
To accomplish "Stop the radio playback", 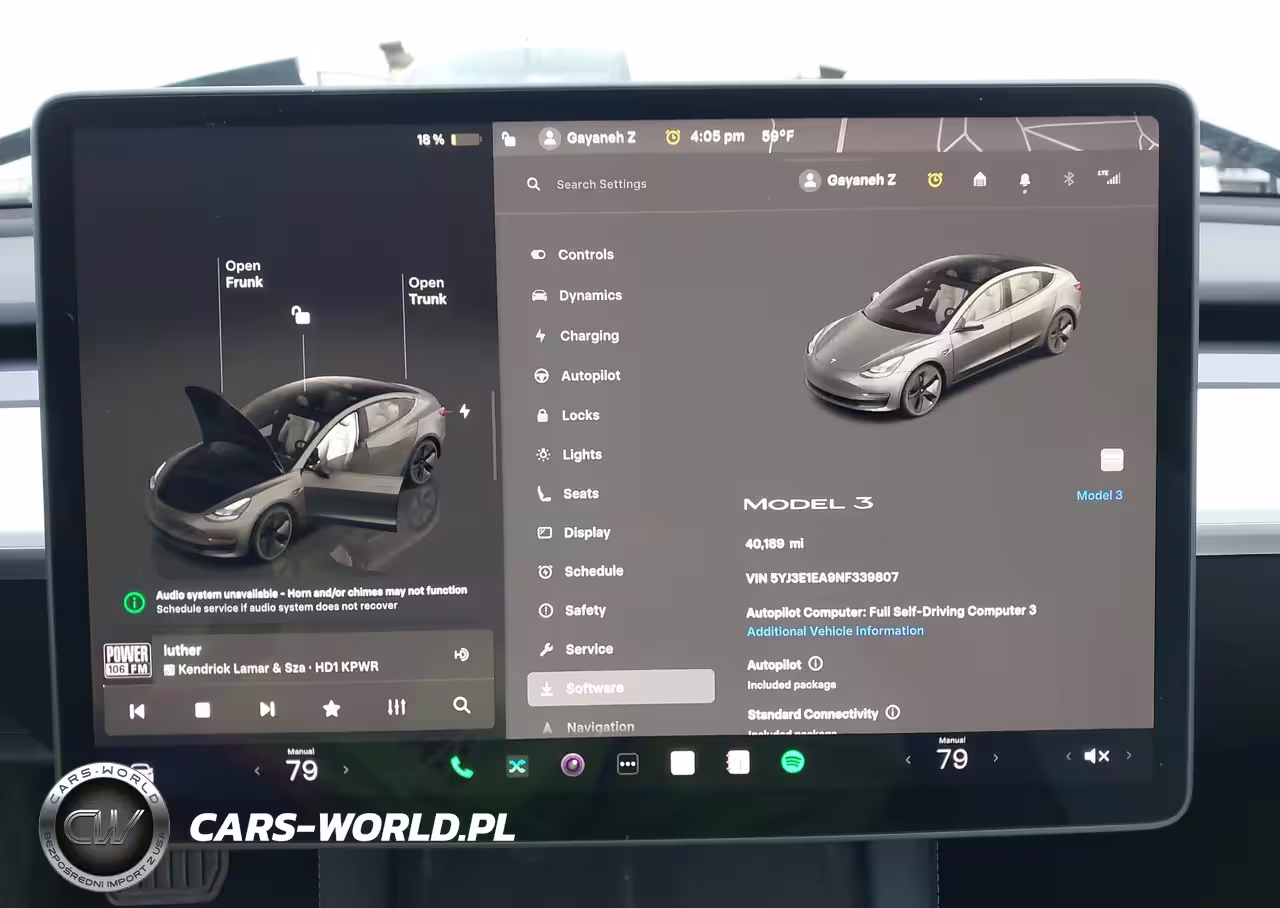I will tap(202, 709).
